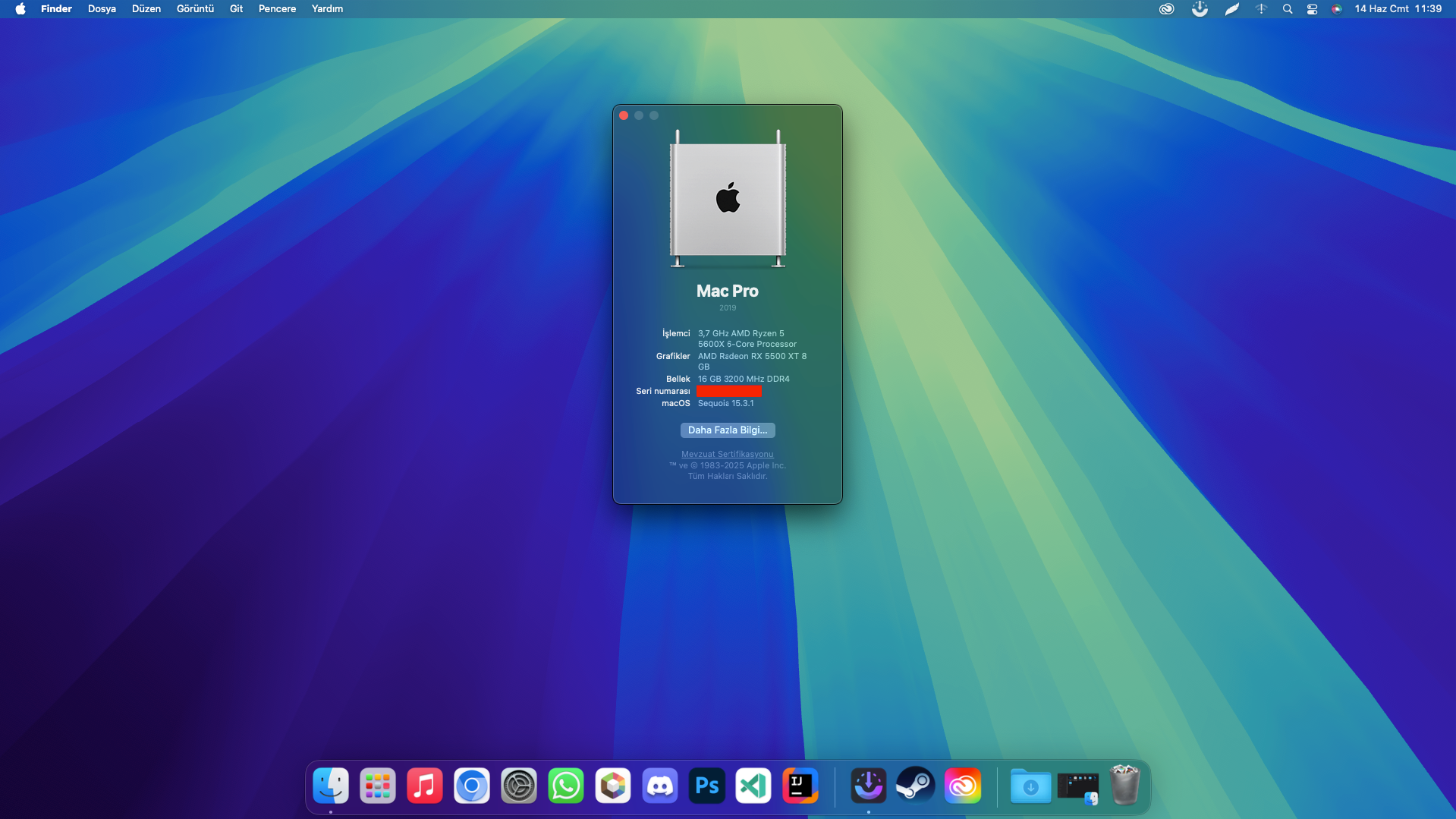The width and height of the screenshot is (1456, 819).
Task: Open the Wi-Fi status icon with exclamation mark
Action: point(1261,9)
